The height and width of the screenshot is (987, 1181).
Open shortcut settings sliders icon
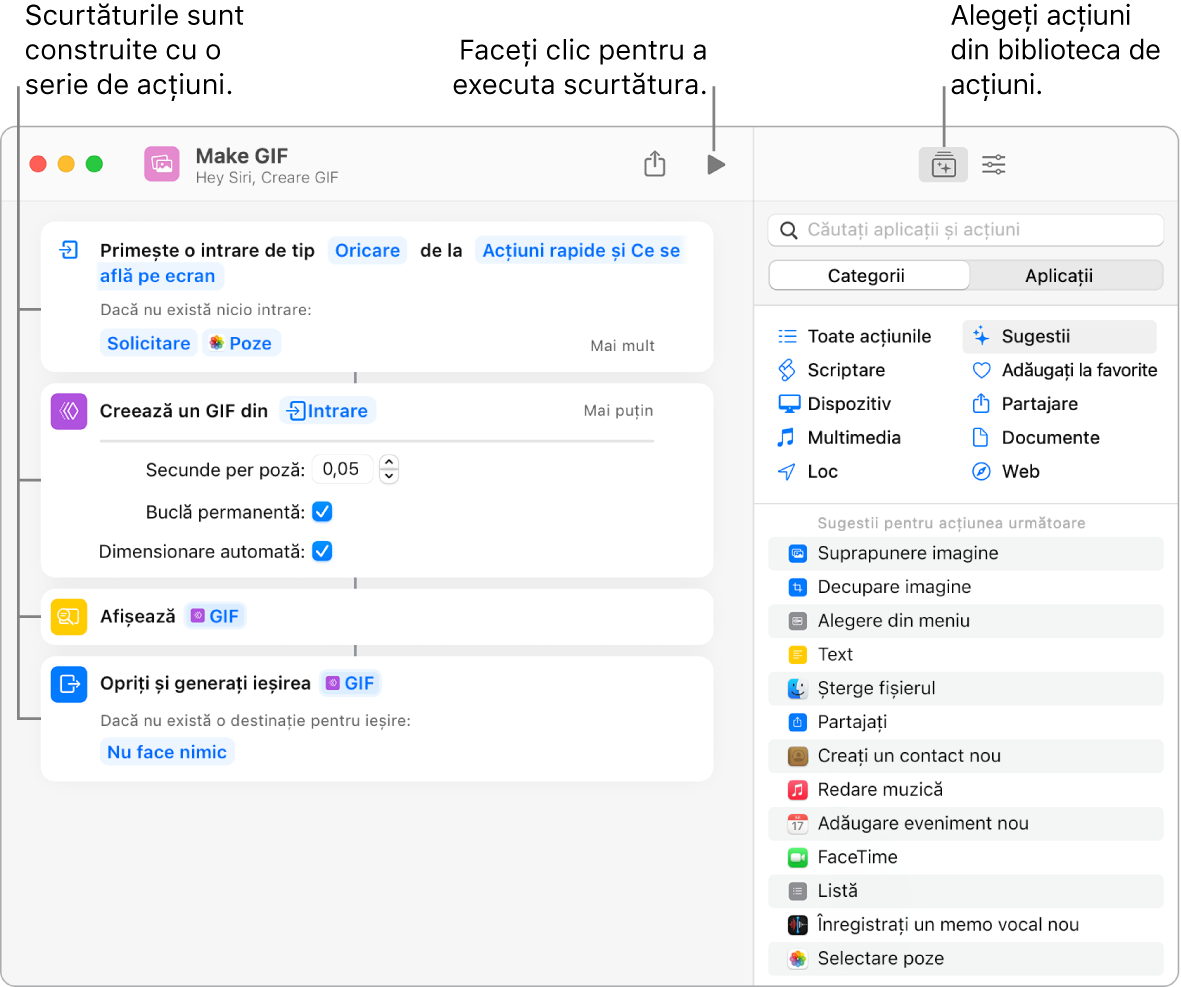993,165
